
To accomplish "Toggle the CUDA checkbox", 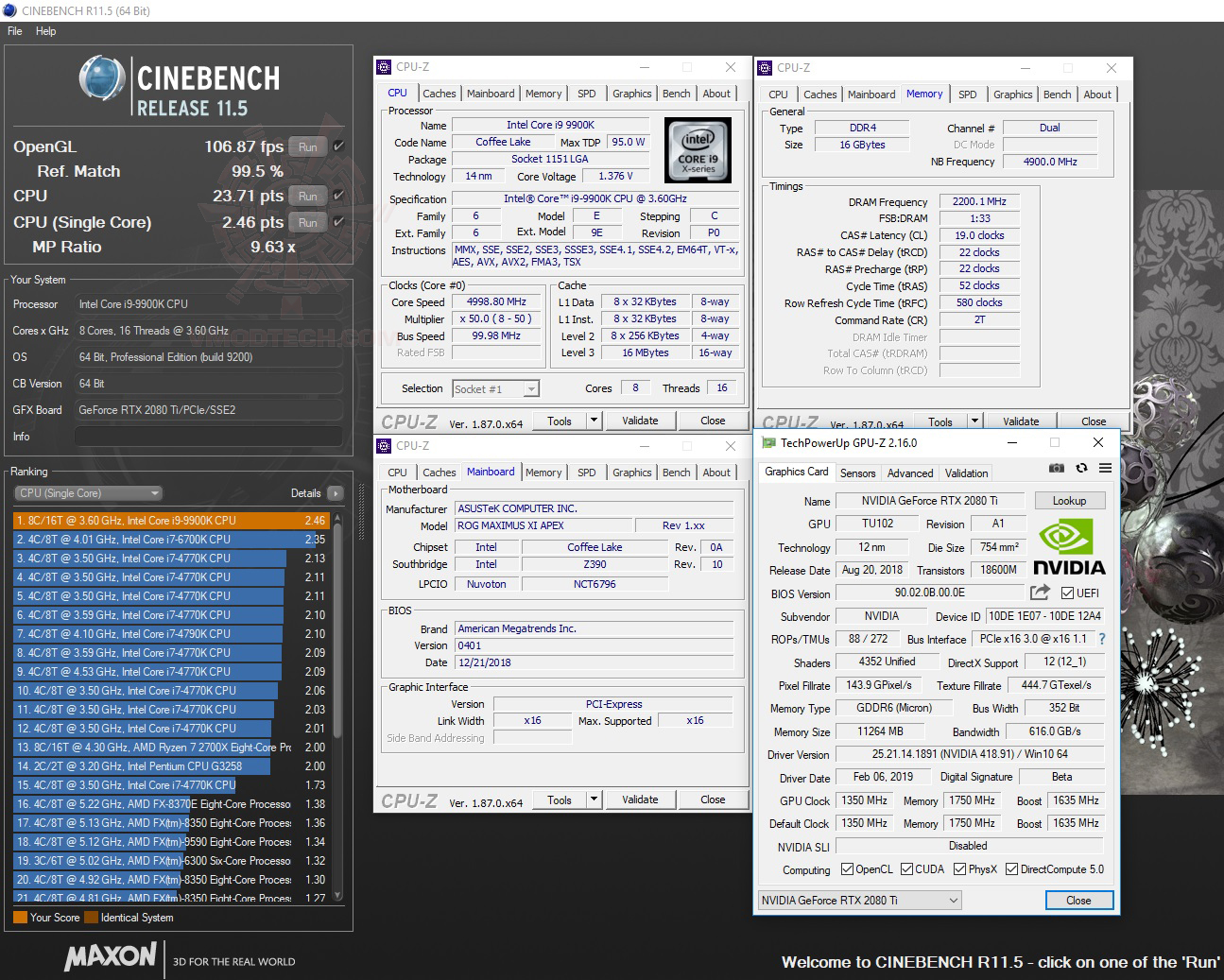I will tap(906, 869).
